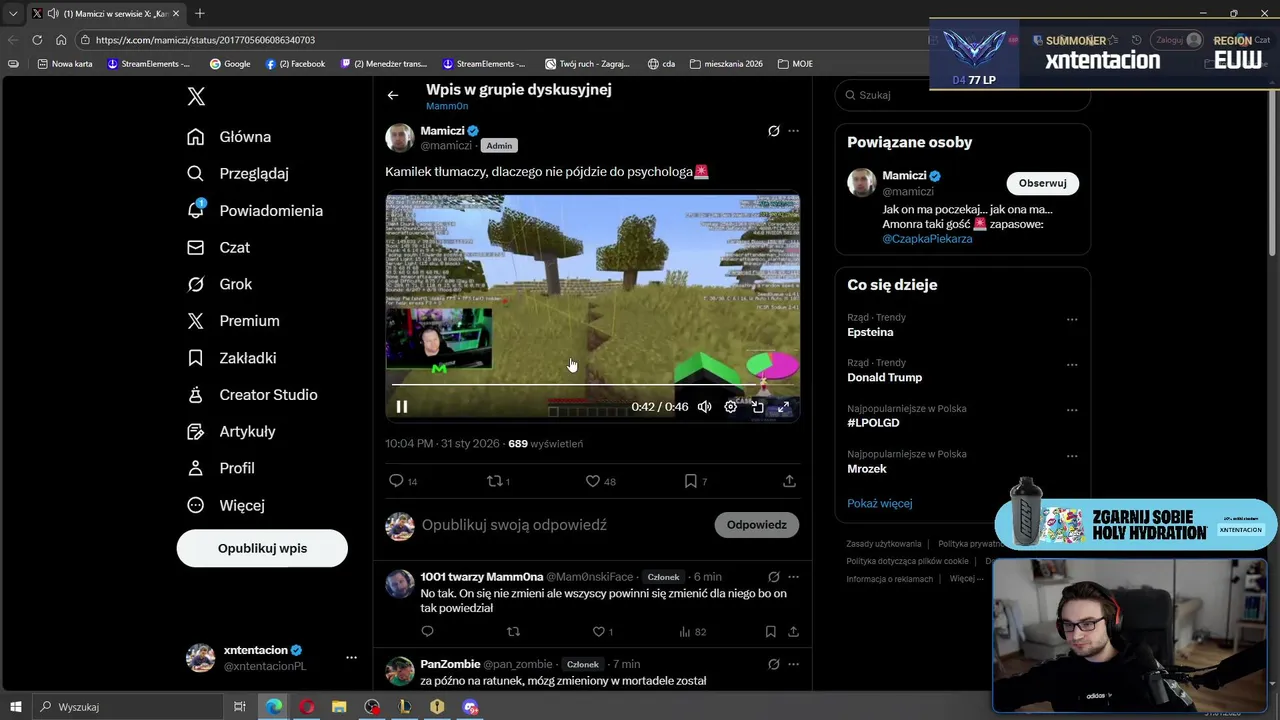This screenshot has width=1280, height=720.
Task: Go to Główna home page
Action: pos(230,137)
